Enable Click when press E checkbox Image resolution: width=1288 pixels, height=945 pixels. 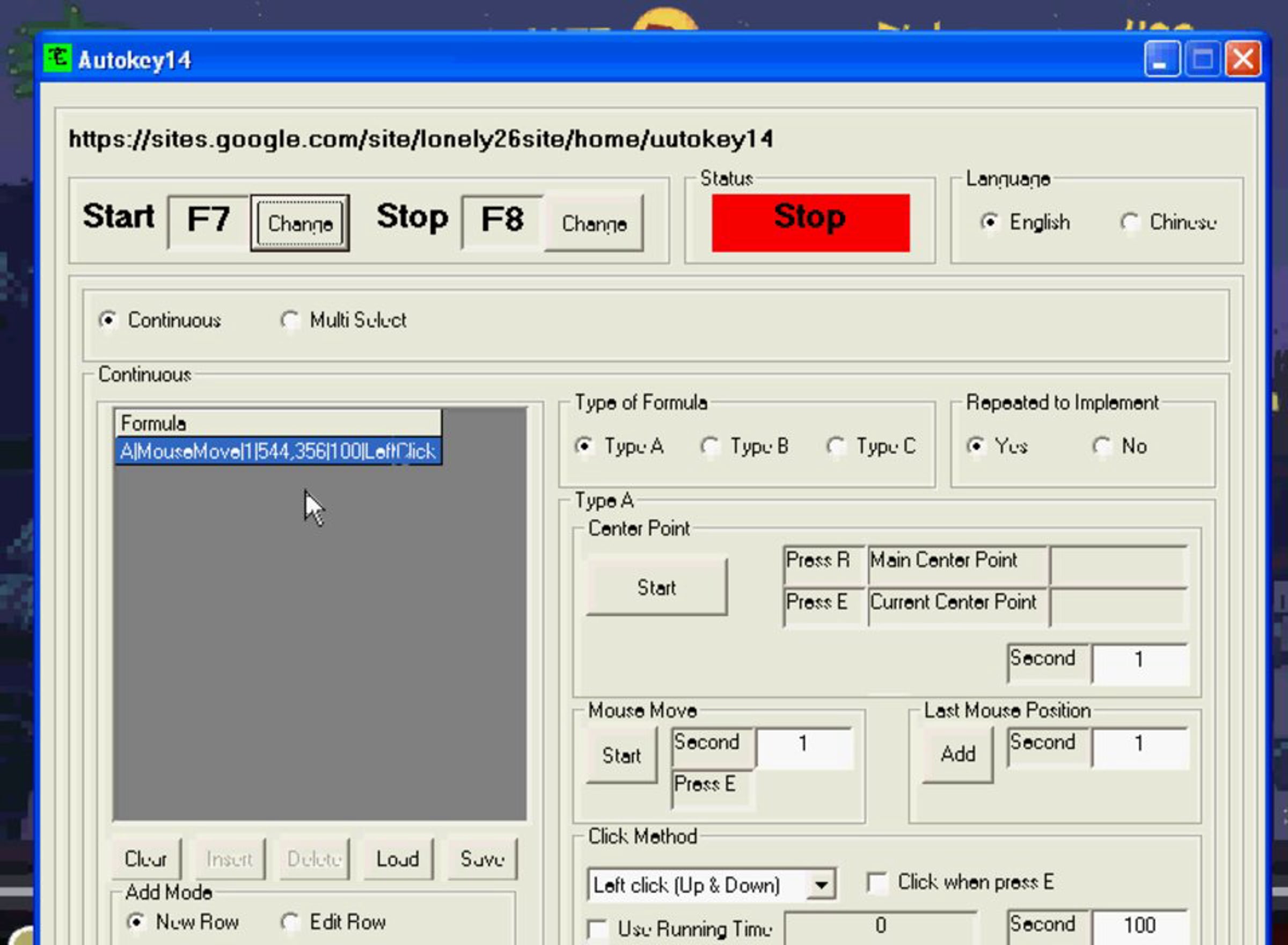coord(877,882)
